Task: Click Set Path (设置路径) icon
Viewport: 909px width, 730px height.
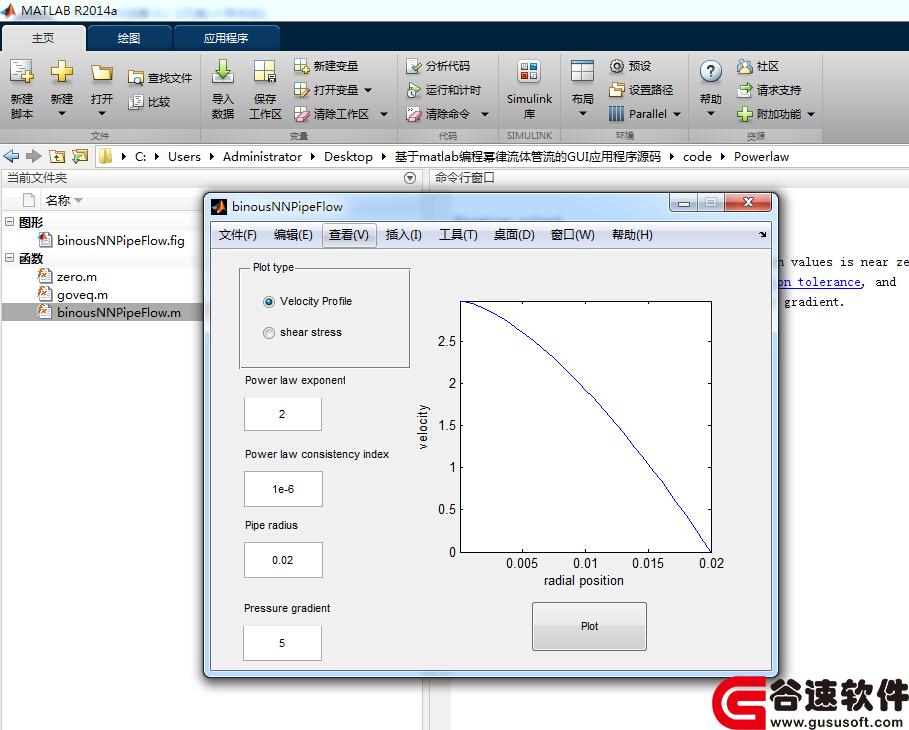Action: 617,90
